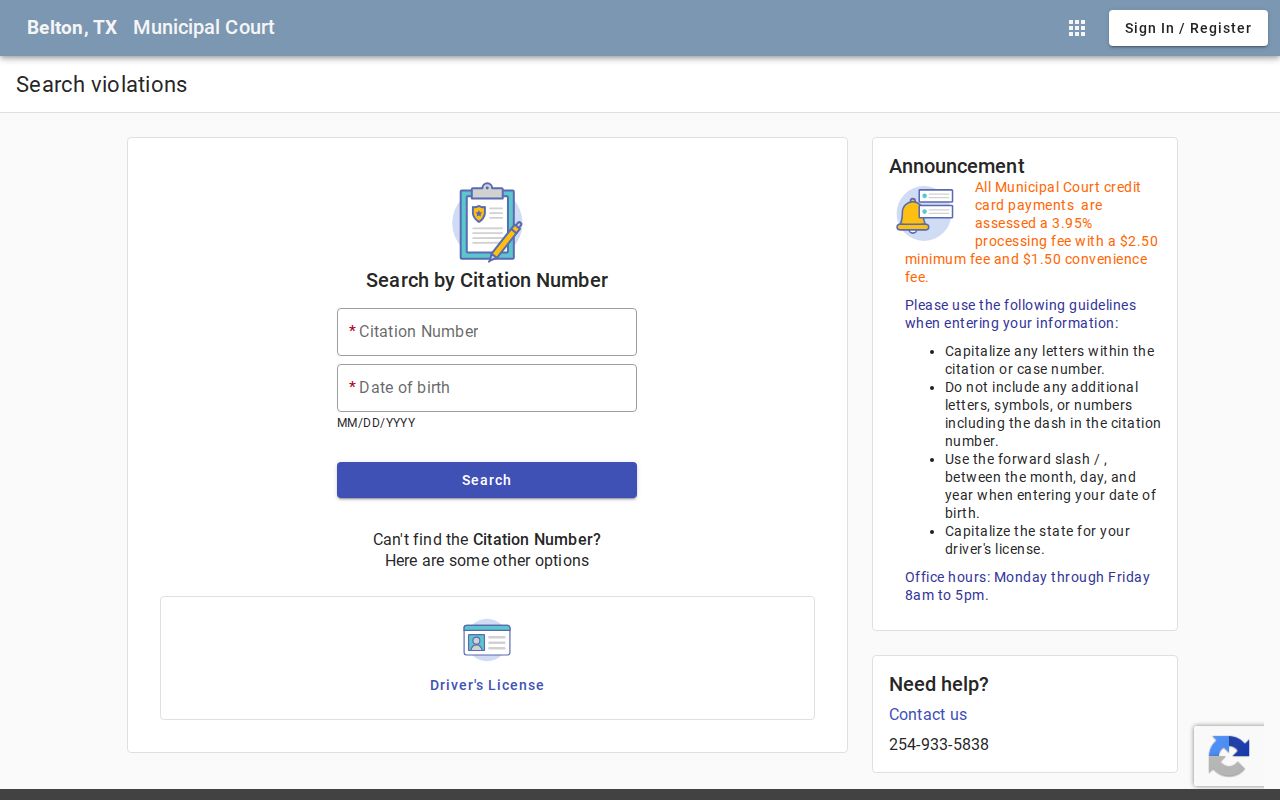Click the Belton, TX header title
Image resolution: width=1280 pixels, height=800 pixels.
pos(72,28)
